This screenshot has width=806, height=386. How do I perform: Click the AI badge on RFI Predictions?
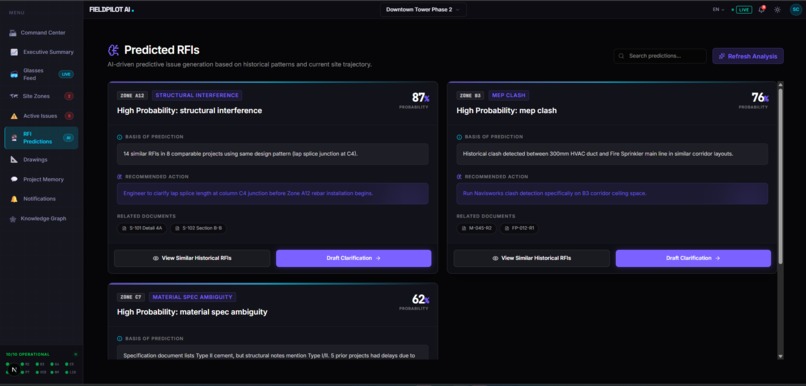coord(68,138)
